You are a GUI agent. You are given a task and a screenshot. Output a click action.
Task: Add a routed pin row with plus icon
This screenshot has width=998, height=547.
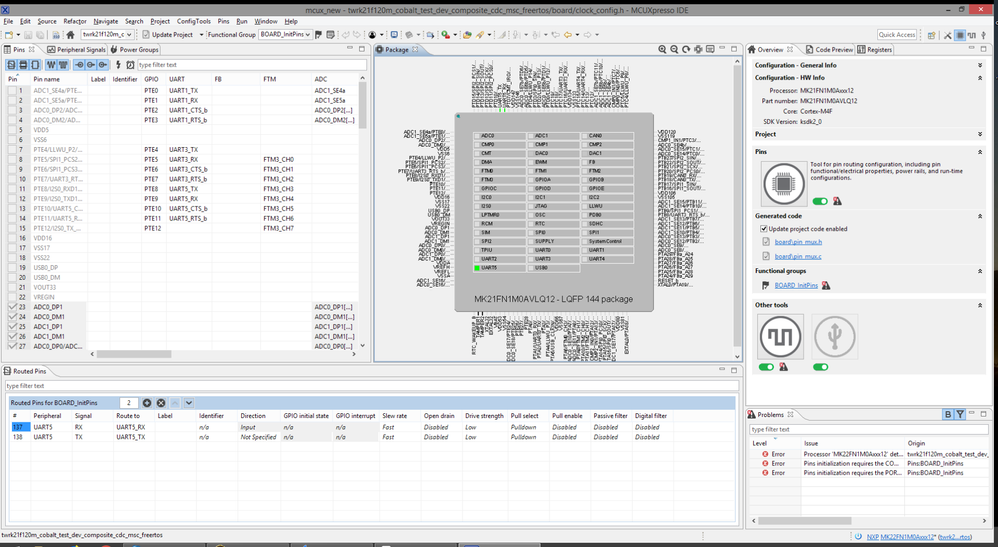[x=147, y=403]
